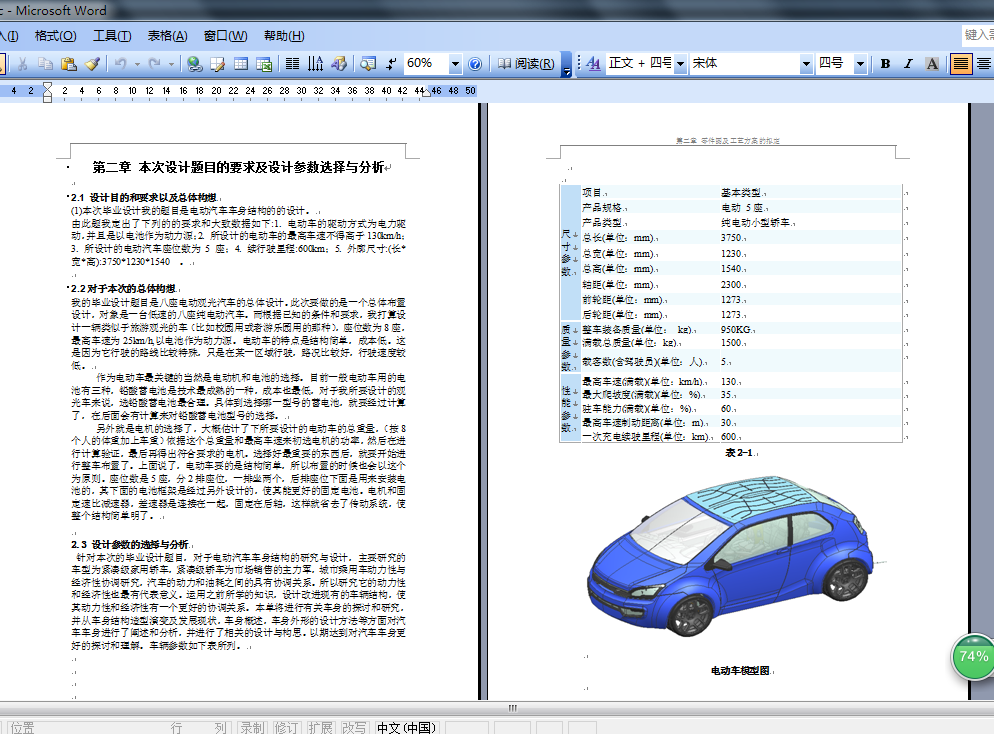
Task: Toggle 改写 overtype mode in status bar
Action: tap(354, 728)
